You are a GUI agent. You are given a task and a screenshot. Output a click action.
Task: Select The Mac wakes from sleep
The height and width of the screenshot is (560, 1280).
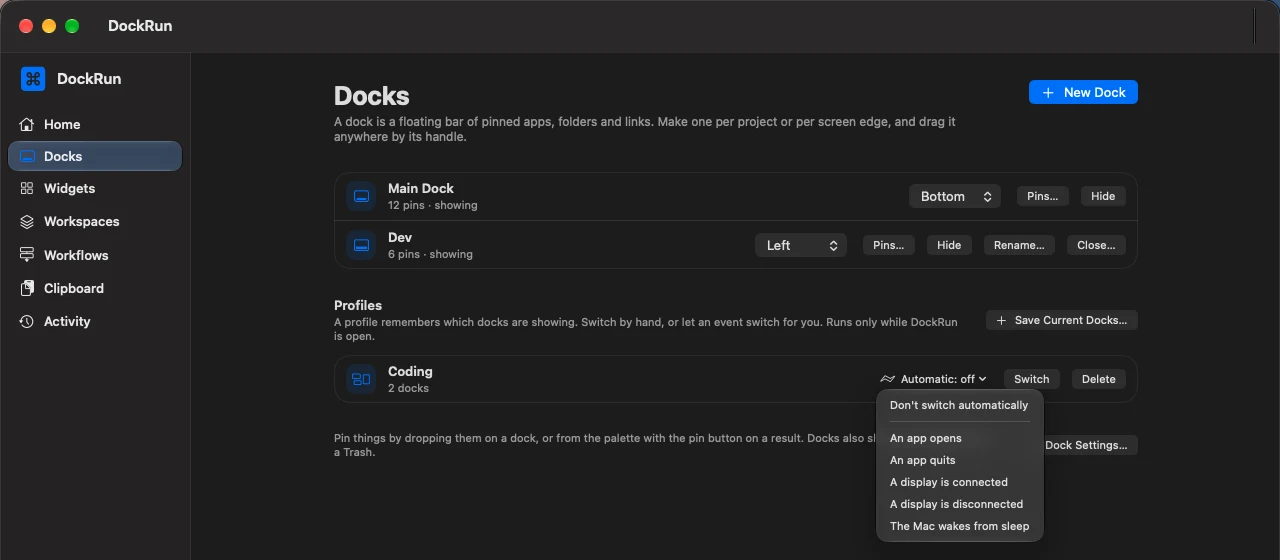coord(959,526)
